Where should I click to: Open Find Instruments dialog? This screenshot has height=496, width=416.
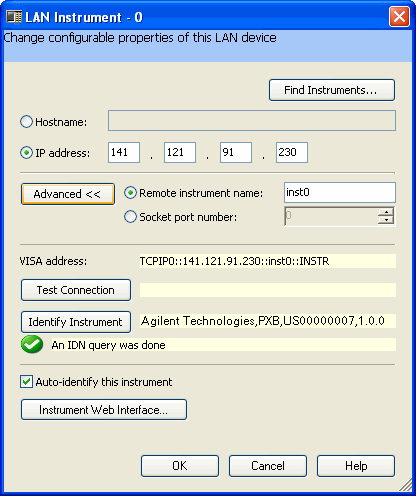click(x=332, y=90)
